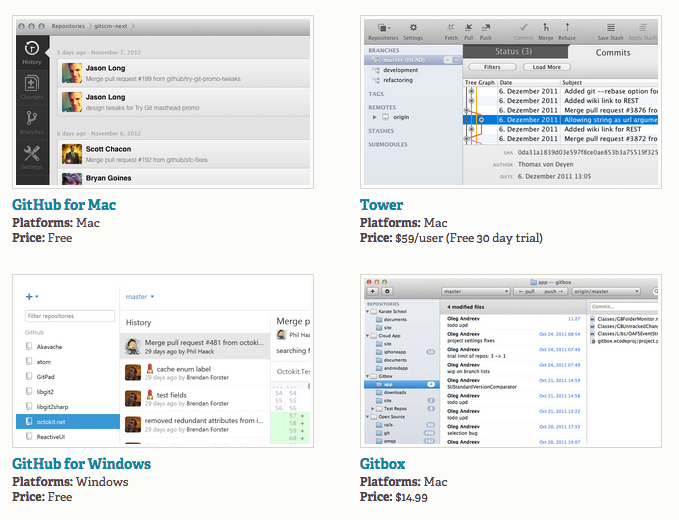
Task: Collapse the Cloud App folder in Gitbox
Action: click(x=368, y=336)
